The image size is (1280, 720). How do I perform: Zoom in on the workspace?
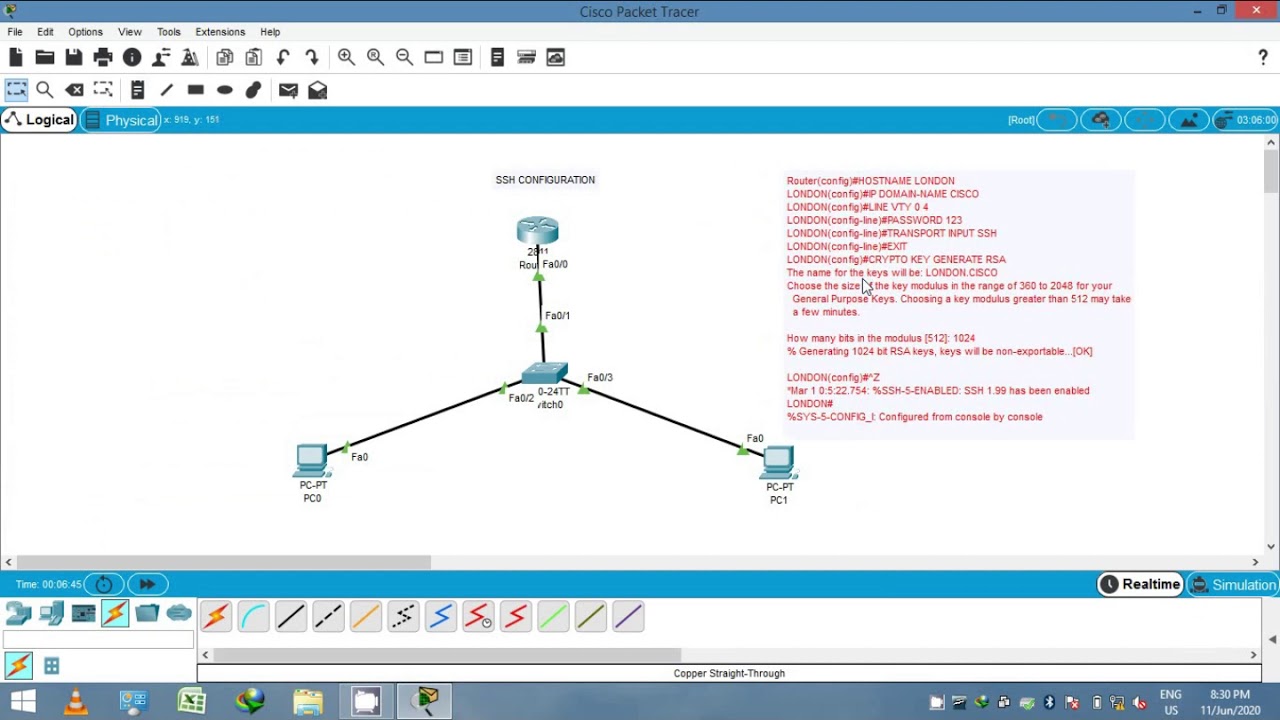[346, 57]
